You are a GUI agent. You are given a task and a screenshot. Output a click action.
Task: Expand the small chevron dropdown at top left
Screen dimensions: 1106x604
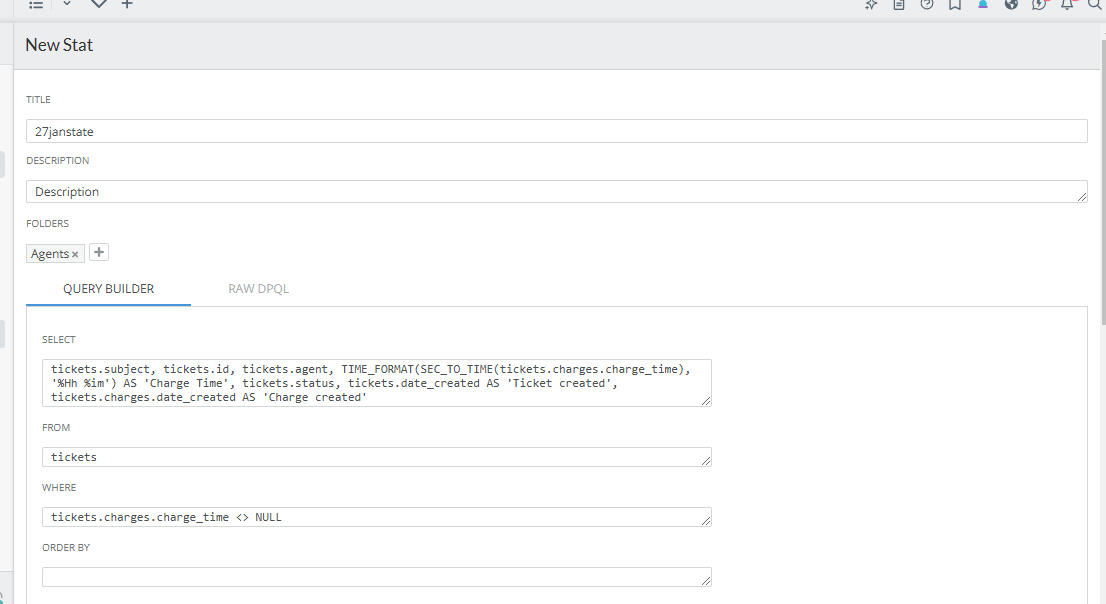click(67, 4)
